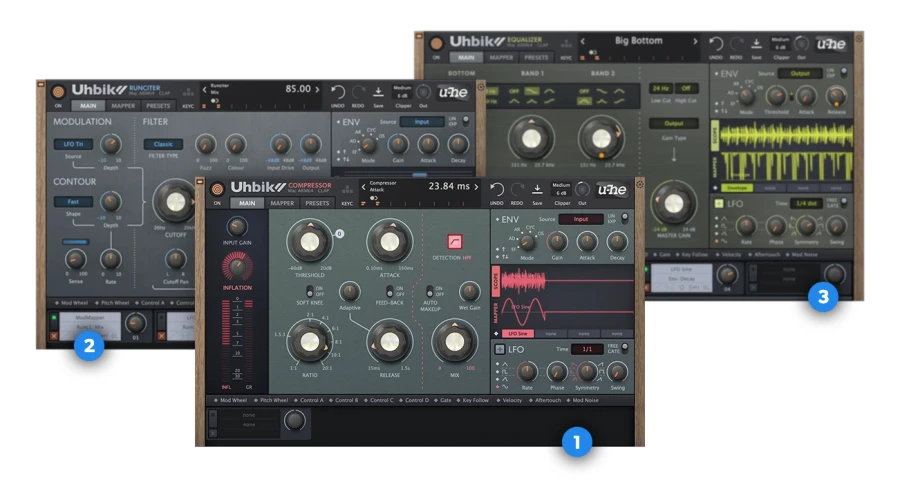Click the u-he logo in Compressor window
This screenshot has width=900, height=482.
[x=612, y=189]
